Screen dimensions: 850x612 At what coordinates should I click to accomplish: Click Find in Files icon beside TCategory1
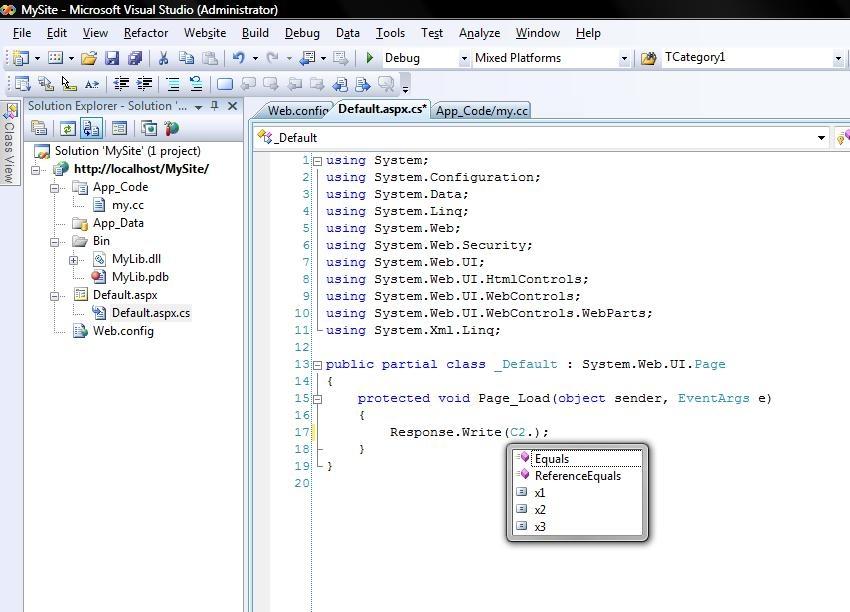pyautogui.click(x=648, y=58)
